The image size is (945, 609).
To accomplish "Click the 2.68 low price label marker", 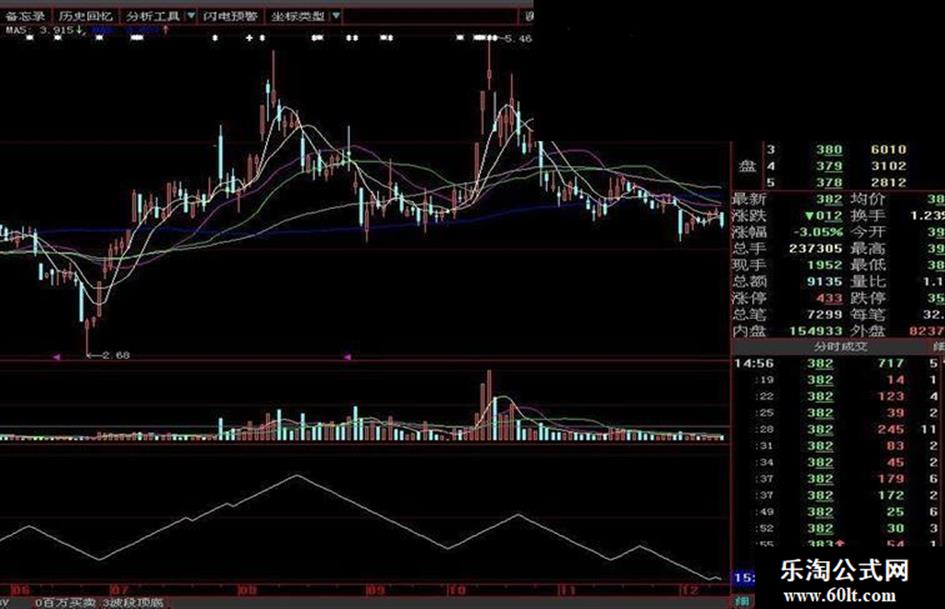I will point(116,355).
